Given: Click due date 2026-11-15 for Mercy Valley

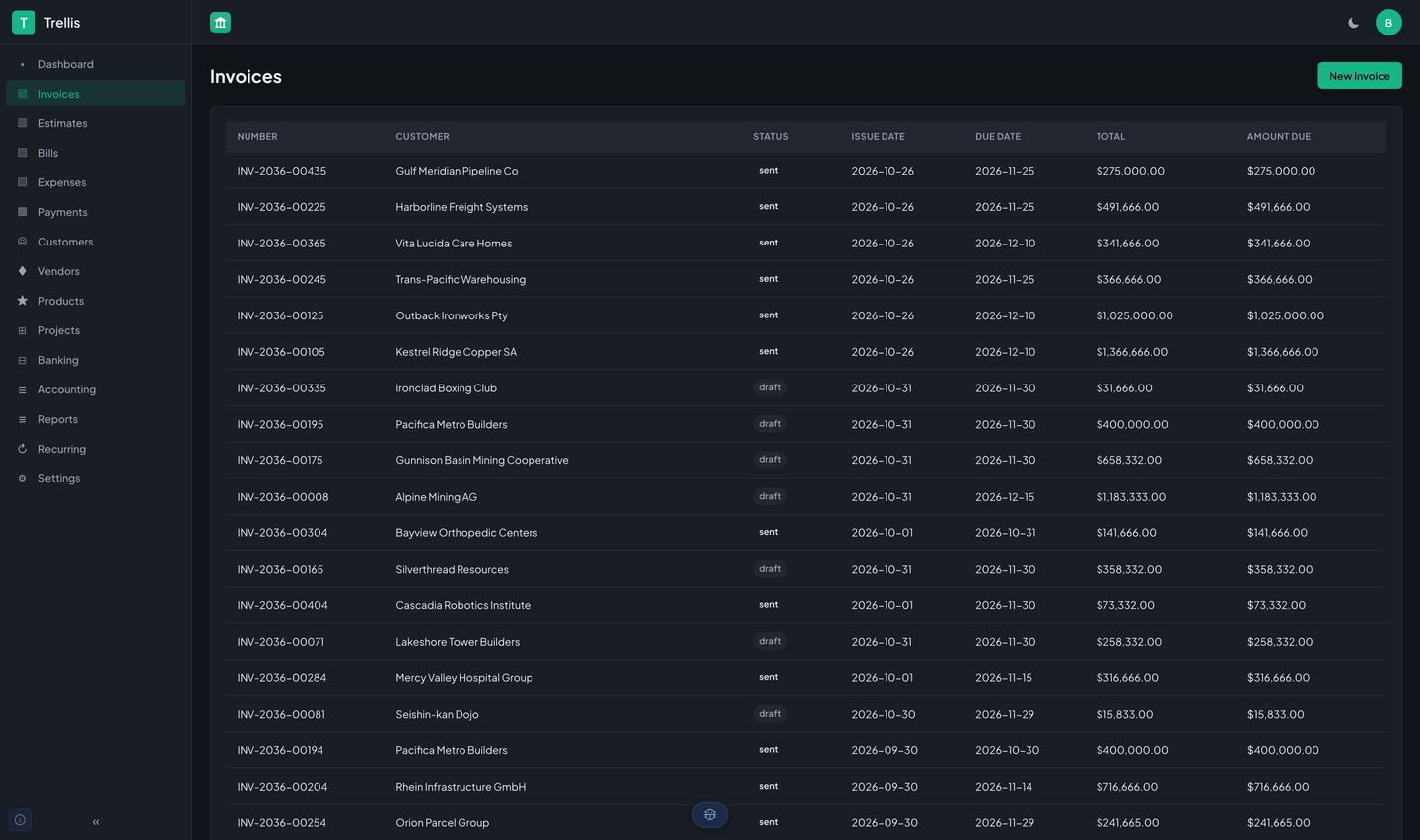Looking at the screenshot, I should point(1004,678).
